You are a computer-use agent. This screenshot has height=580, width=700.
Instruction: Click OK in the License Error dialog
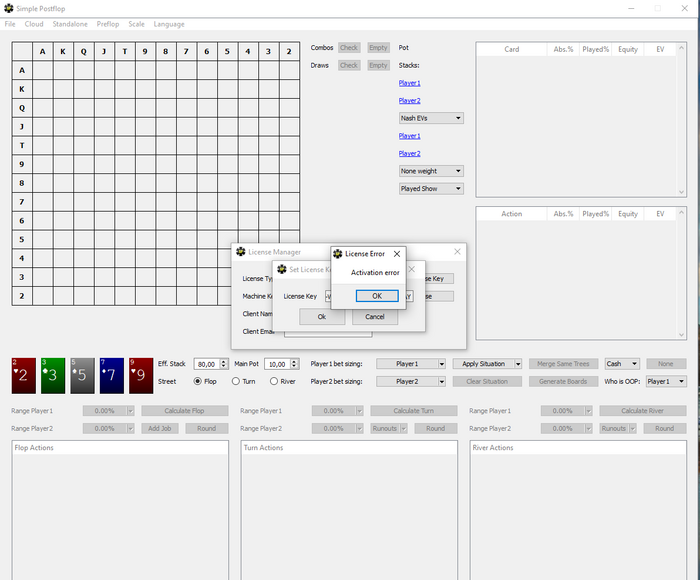[x=377, y=296]
